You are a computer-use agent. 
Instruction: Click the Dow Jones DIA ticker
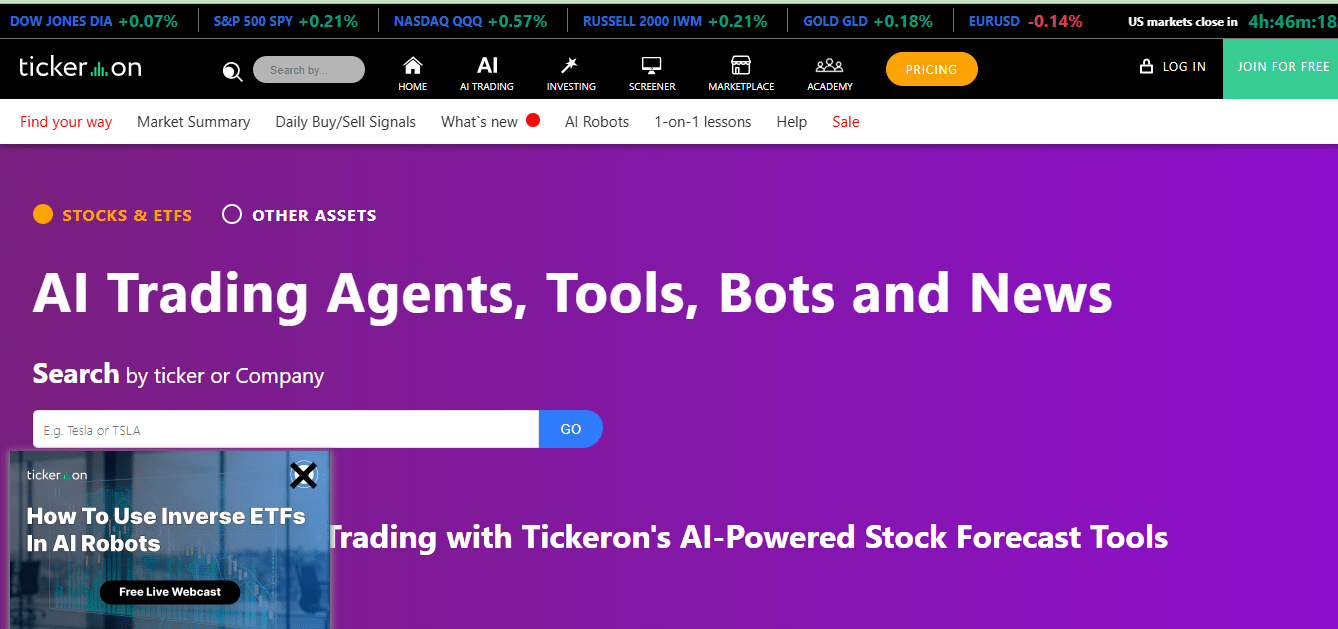click(94, 21)
